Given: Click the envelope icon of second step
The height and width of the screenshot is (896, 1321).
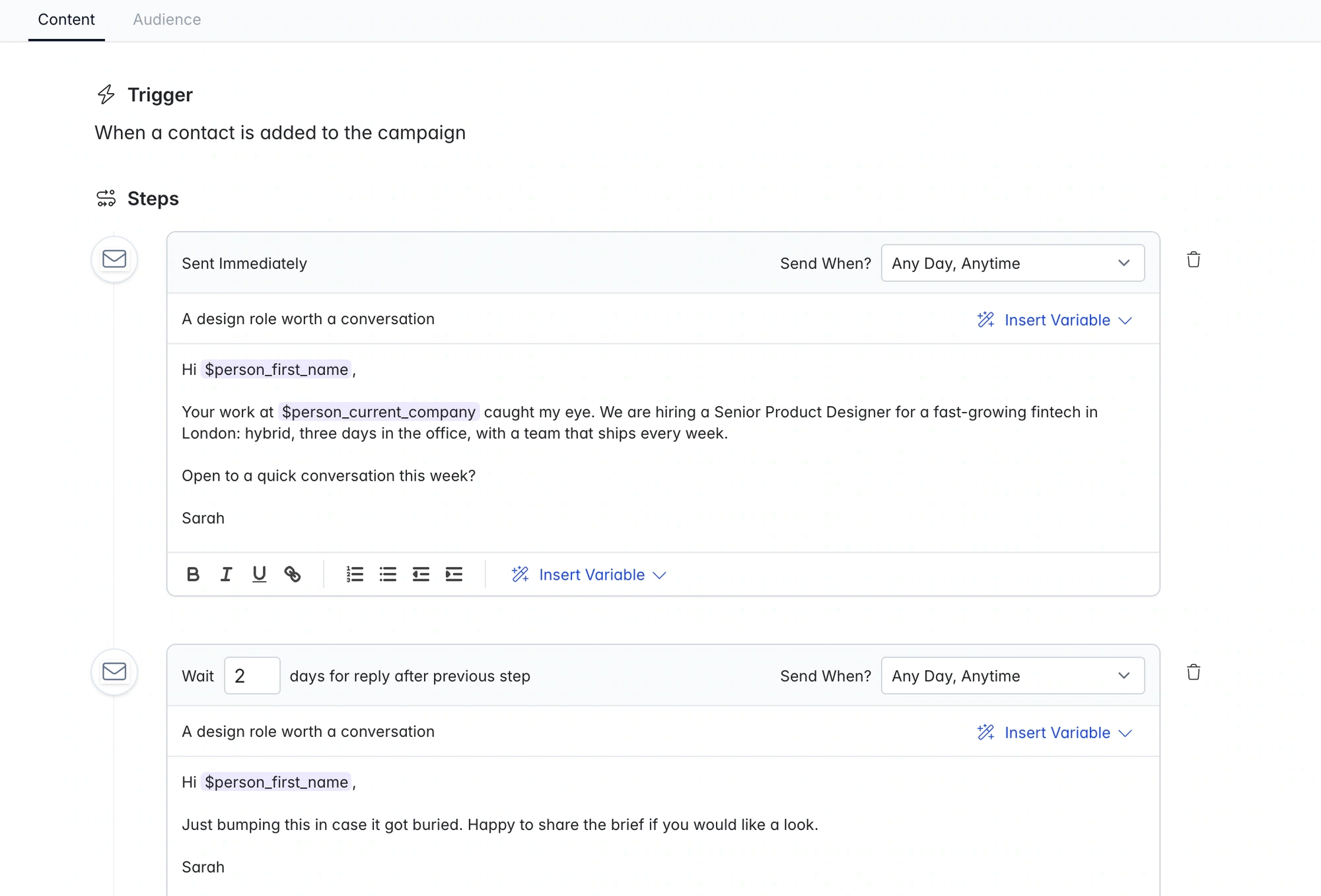Looking at the screenshot, I should click(114, 672).
